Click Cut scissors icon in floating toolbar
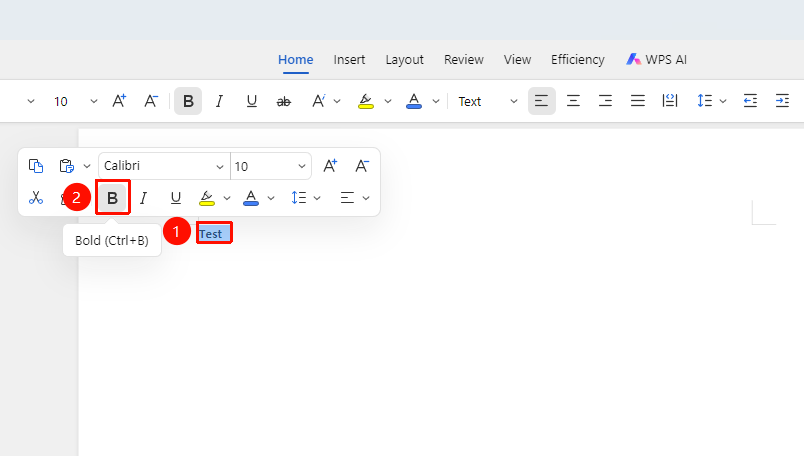This screenshot has width=804, height=456. tap(36, 197)
